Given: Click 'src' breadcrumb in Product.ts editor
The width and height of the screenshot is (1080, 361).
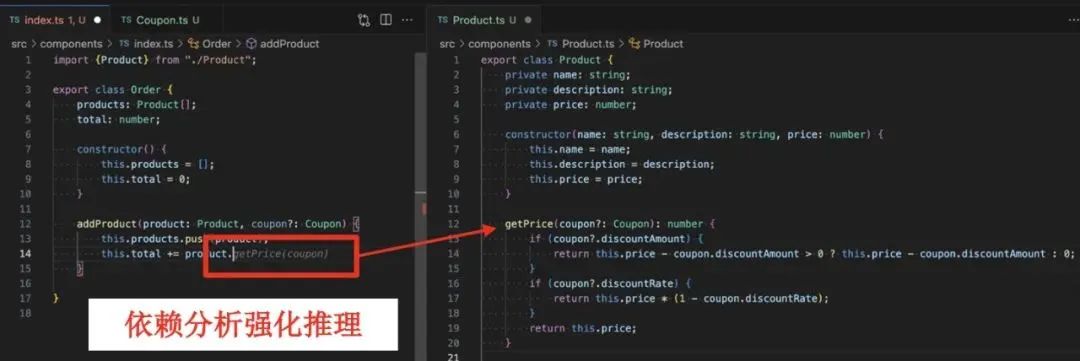Looking at the screenshot, I should point(448,43).
